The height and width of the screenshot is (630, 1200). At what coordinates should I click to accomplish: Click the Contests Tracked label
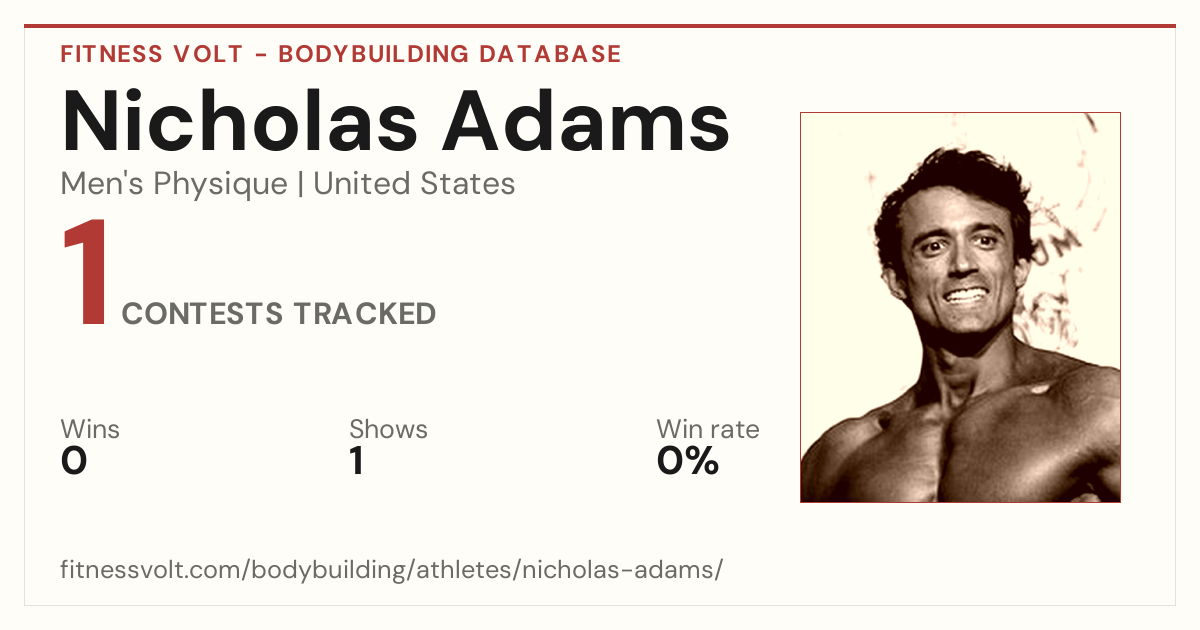click(279, 314)
